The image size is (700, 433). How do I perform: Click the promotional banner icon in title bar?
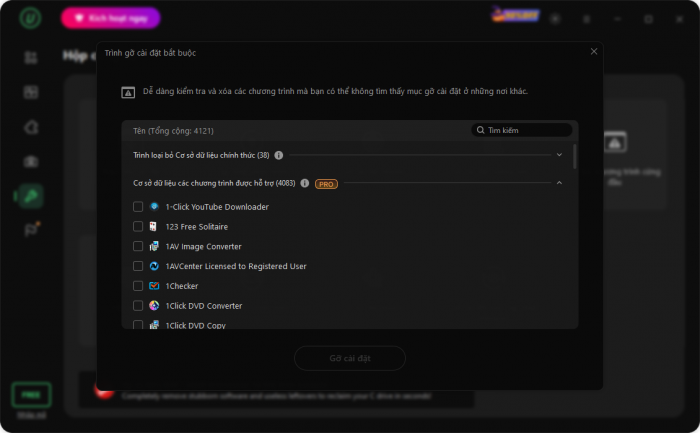pos(515,15)
